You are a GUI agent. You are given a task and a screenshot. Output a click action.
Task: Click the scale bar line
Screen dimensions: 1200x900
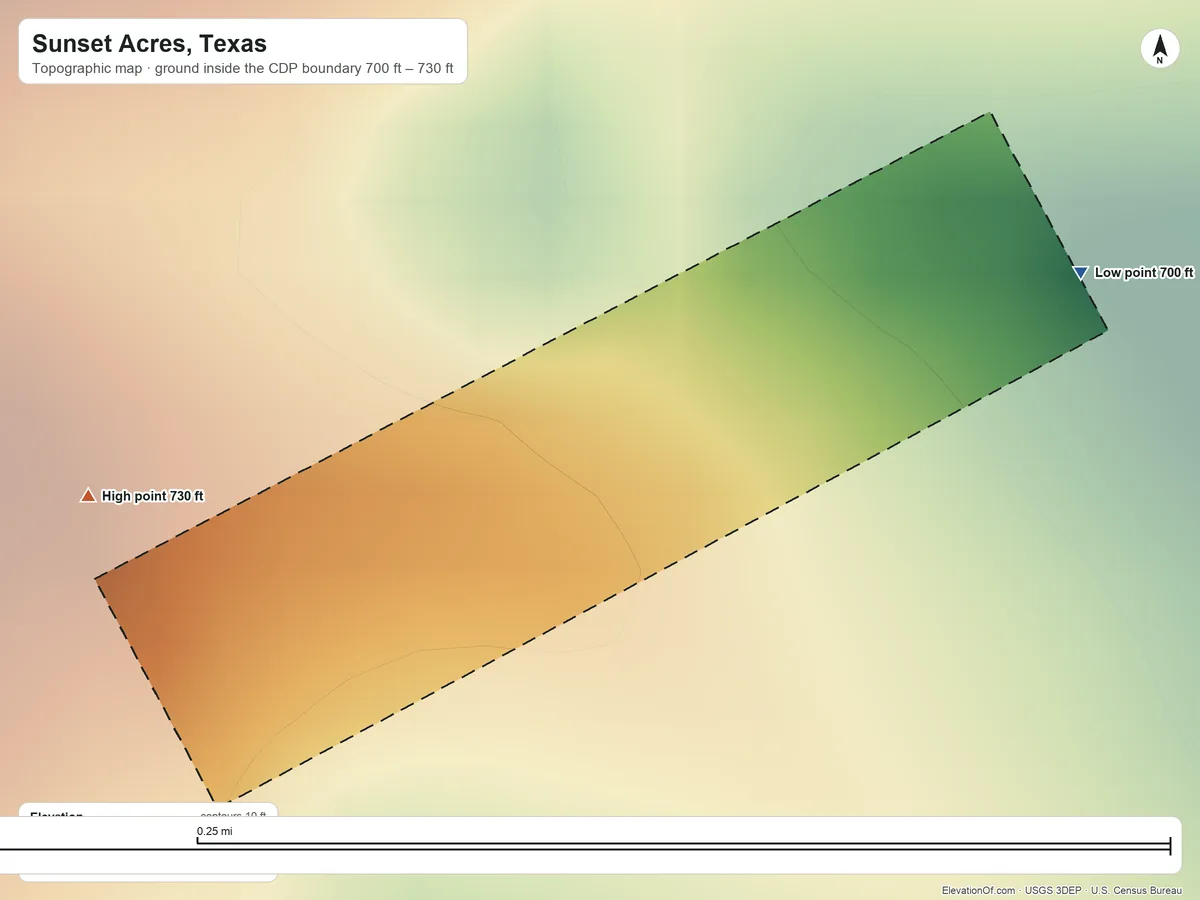683,847
